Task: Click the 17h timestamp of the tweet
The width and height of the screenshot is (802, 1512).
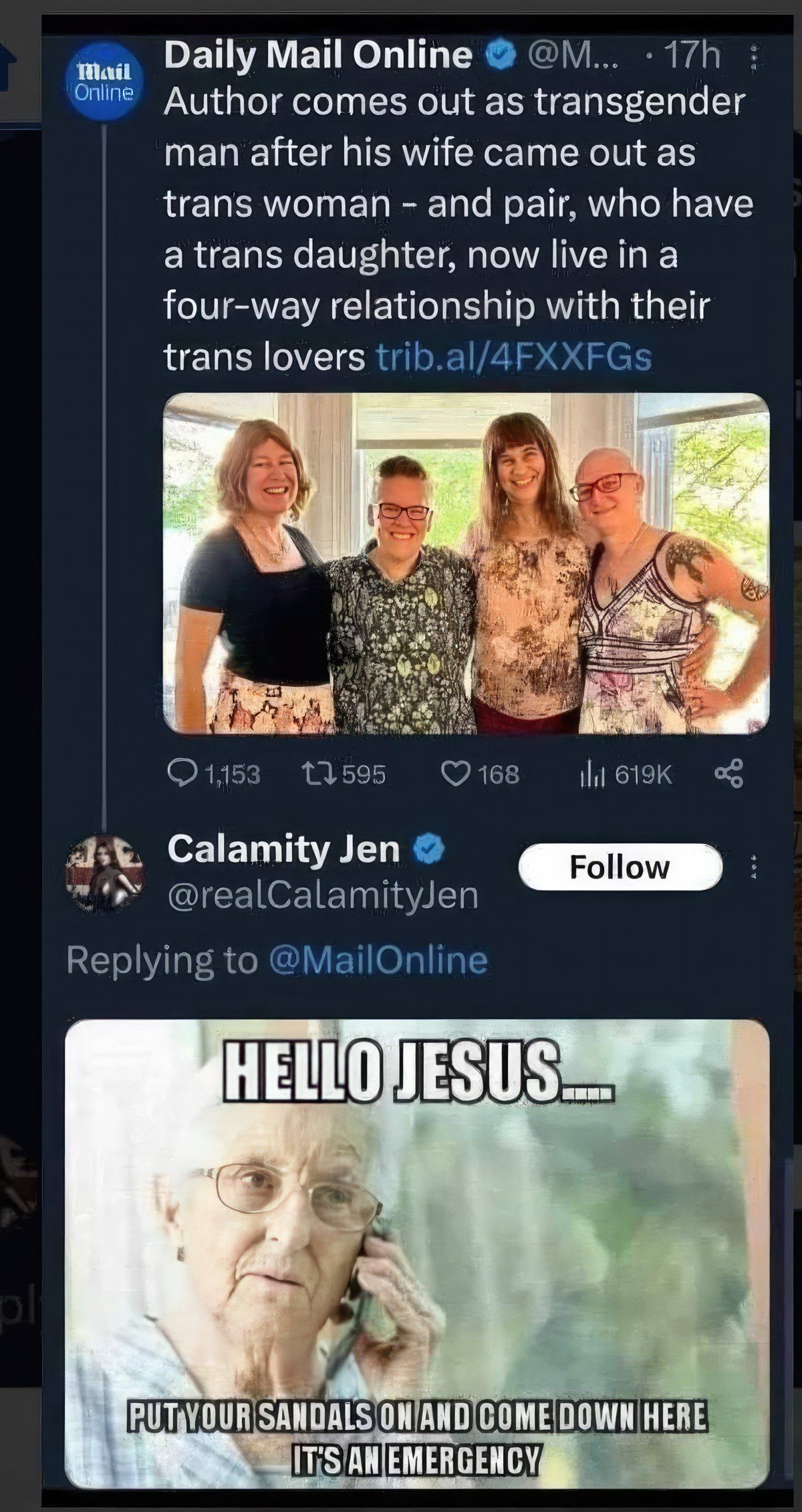Action: (x=694, y=56)
